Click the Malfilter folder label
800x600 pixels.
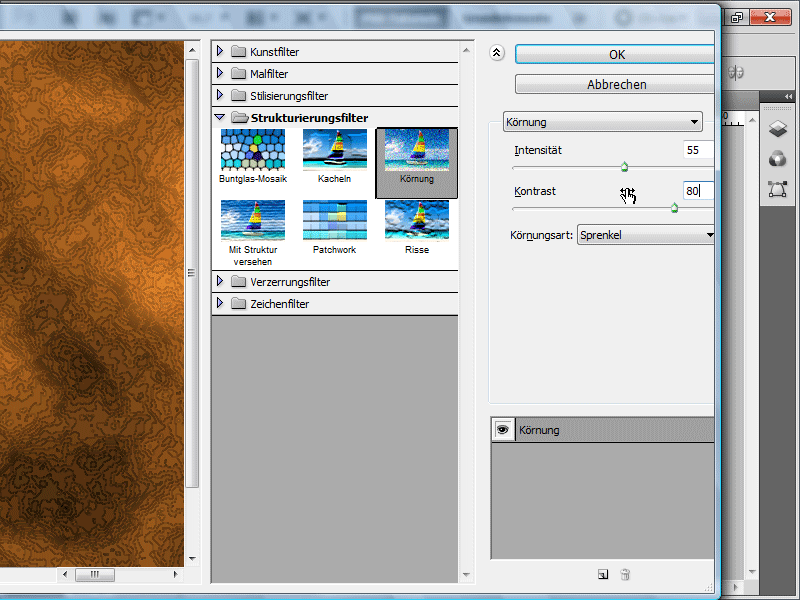269,74
